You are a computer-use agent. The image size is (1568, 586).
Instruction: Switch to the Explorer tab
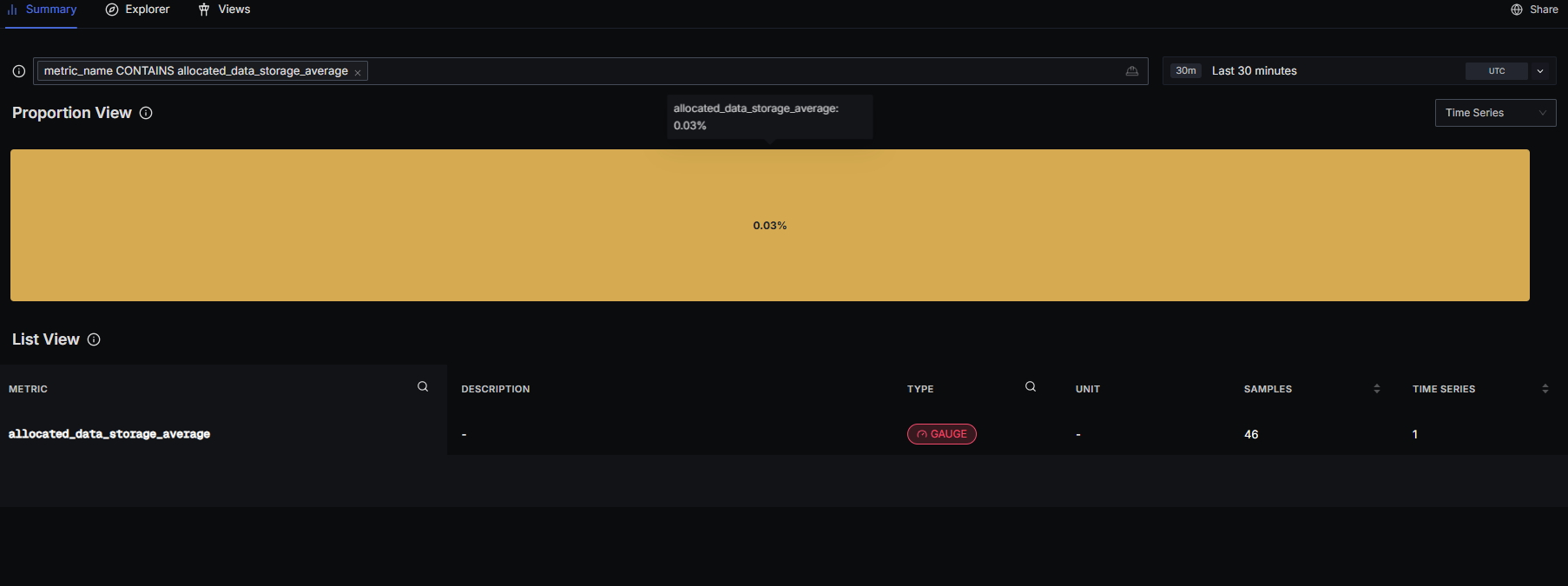(x=138, y=10)
